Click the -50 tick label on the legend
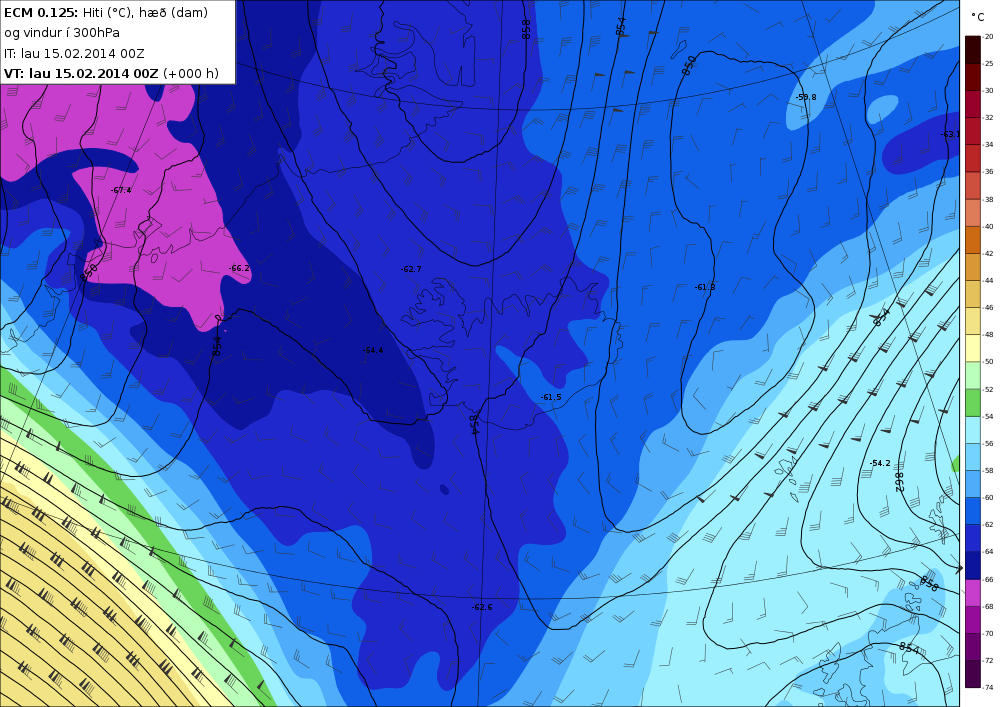The width and height of the screenshot is (1000, 707). (x=989, y=362)
